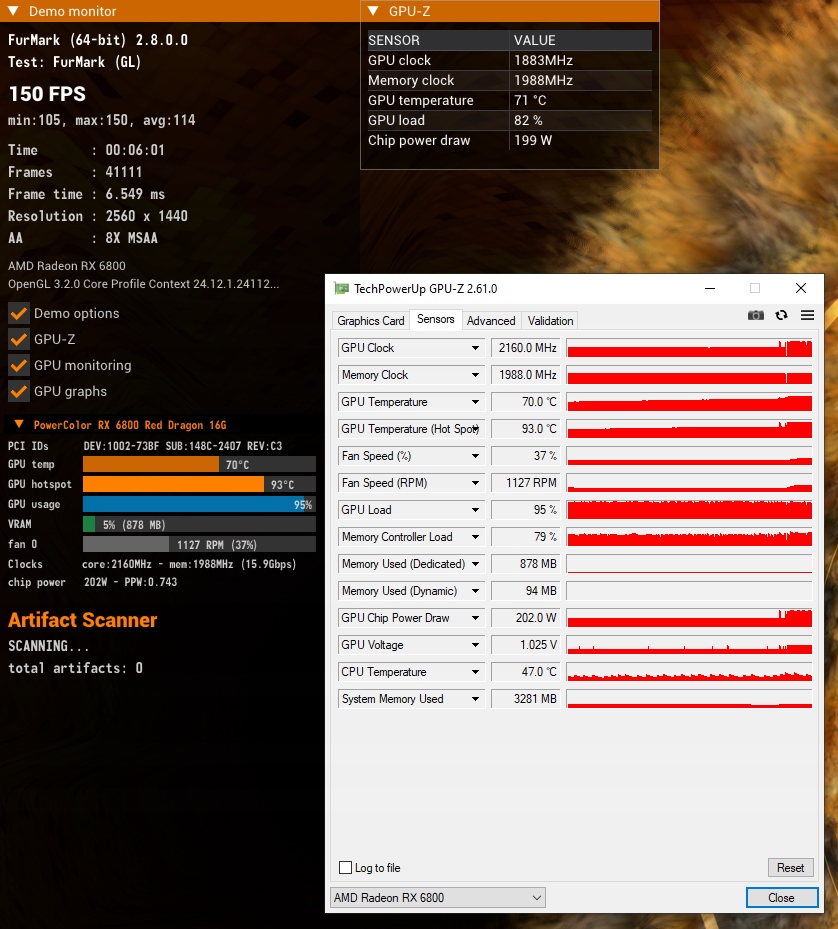838x929 pixels.
Task: Click the GPU-Z screenshot camera icon
Action: [756, 315]
